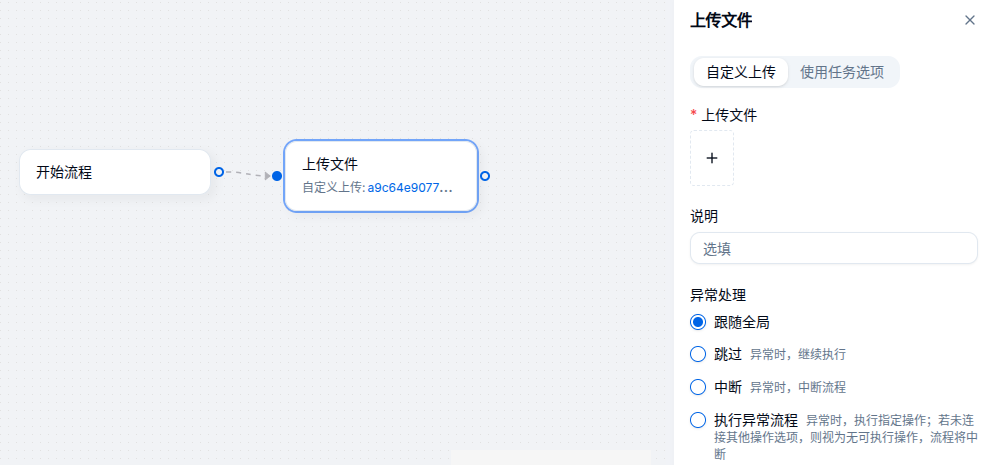Click the 上传文件 panel title heading
The height and width of the screenshot is (465, 990).
[721, 20]
